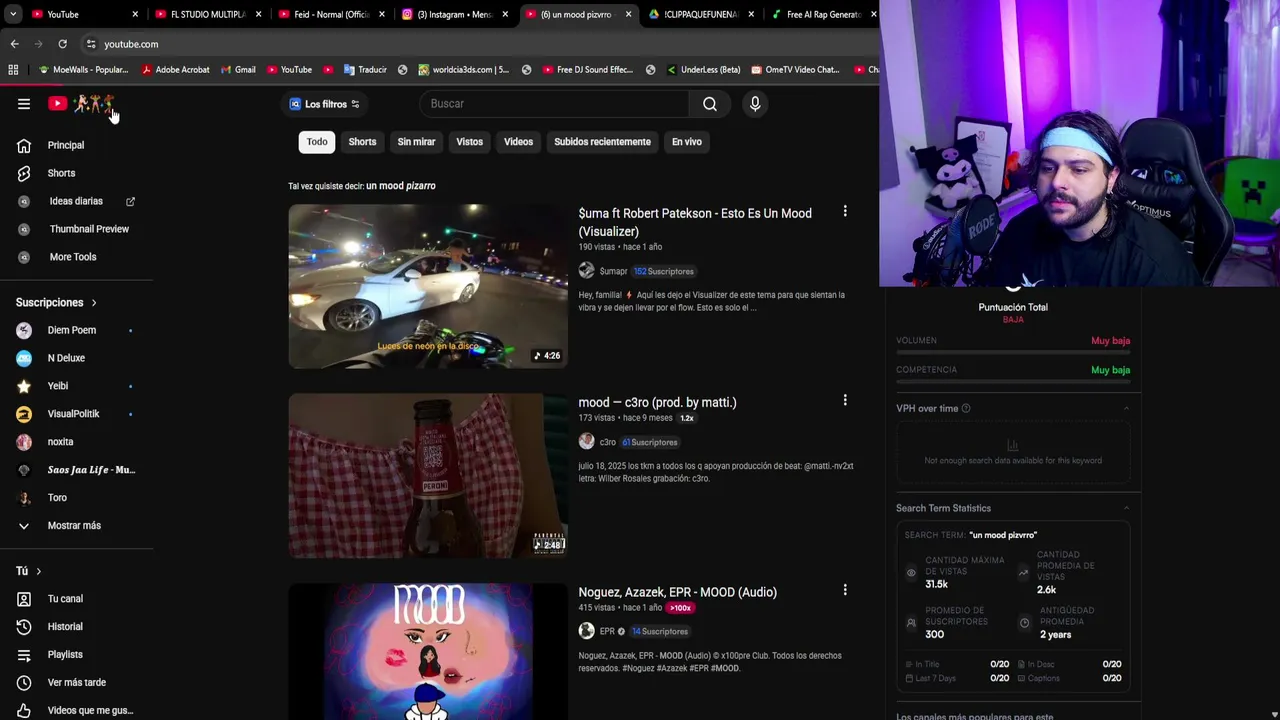Open the Gmail bookmark
Screen dimensions: 1280x720
[238, 70]
